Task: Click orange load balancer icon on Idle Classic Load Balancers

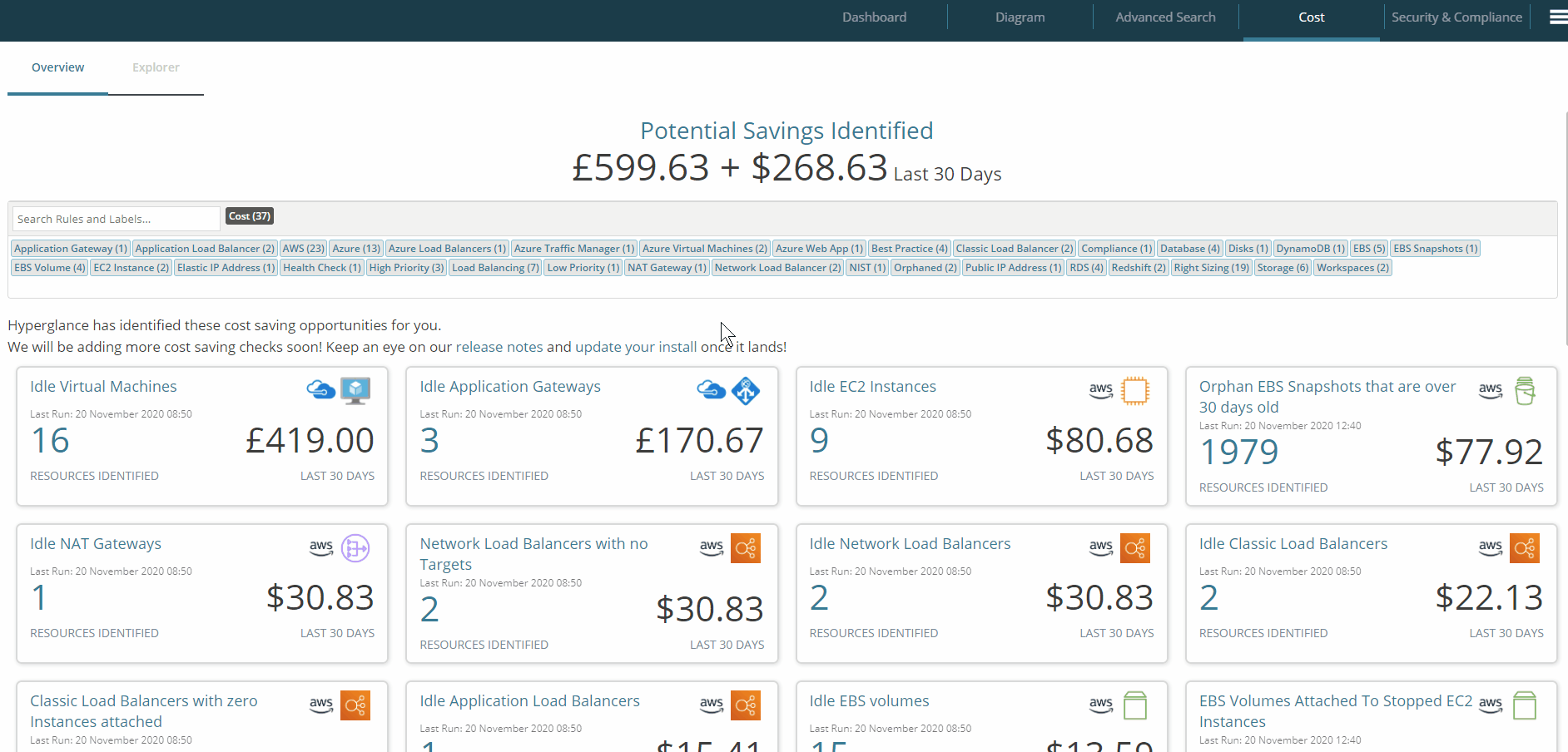Action: (x=1525, y=548)
